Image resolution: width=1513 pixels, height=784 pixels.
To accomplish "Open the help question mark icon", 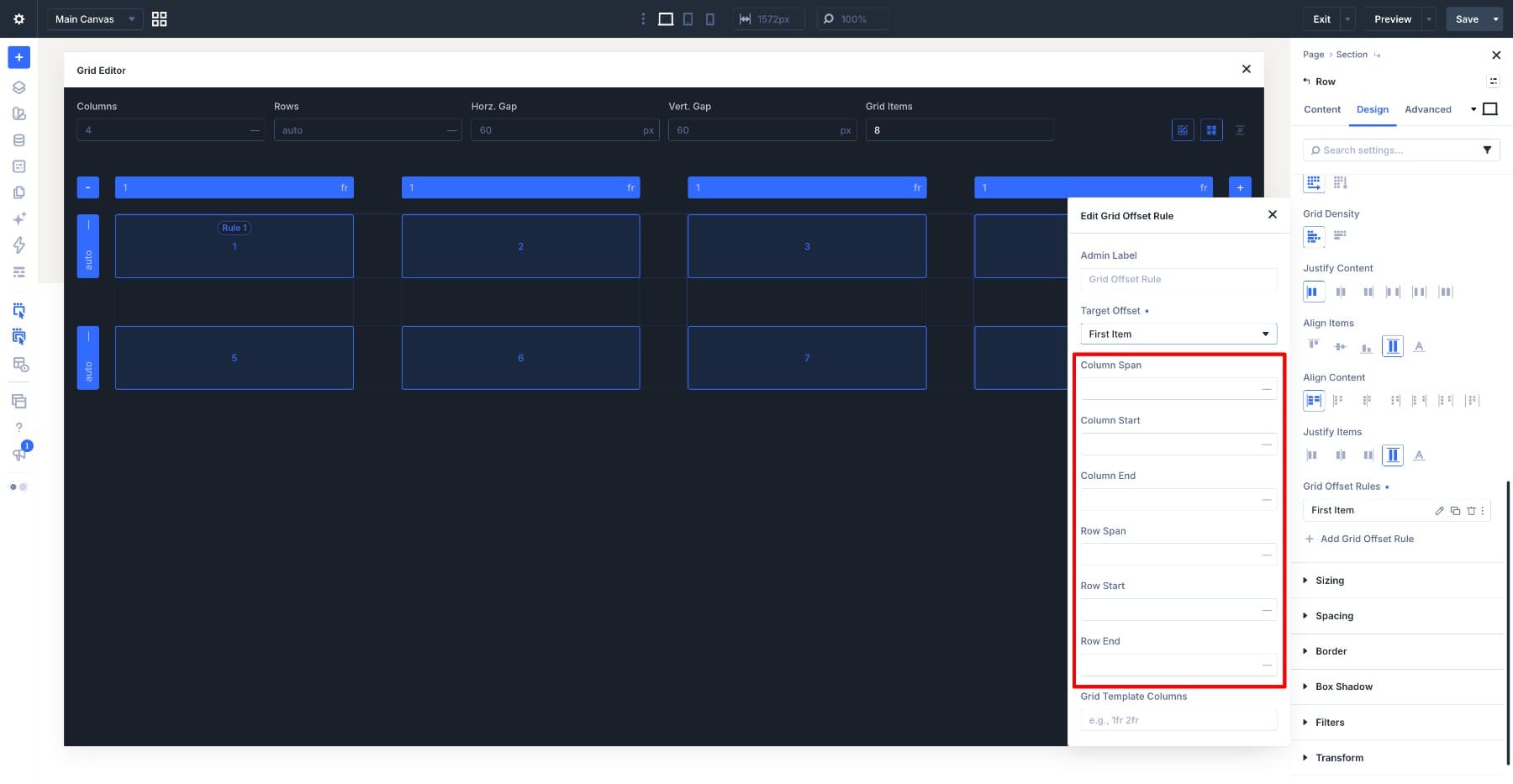I will coord(18,428).
